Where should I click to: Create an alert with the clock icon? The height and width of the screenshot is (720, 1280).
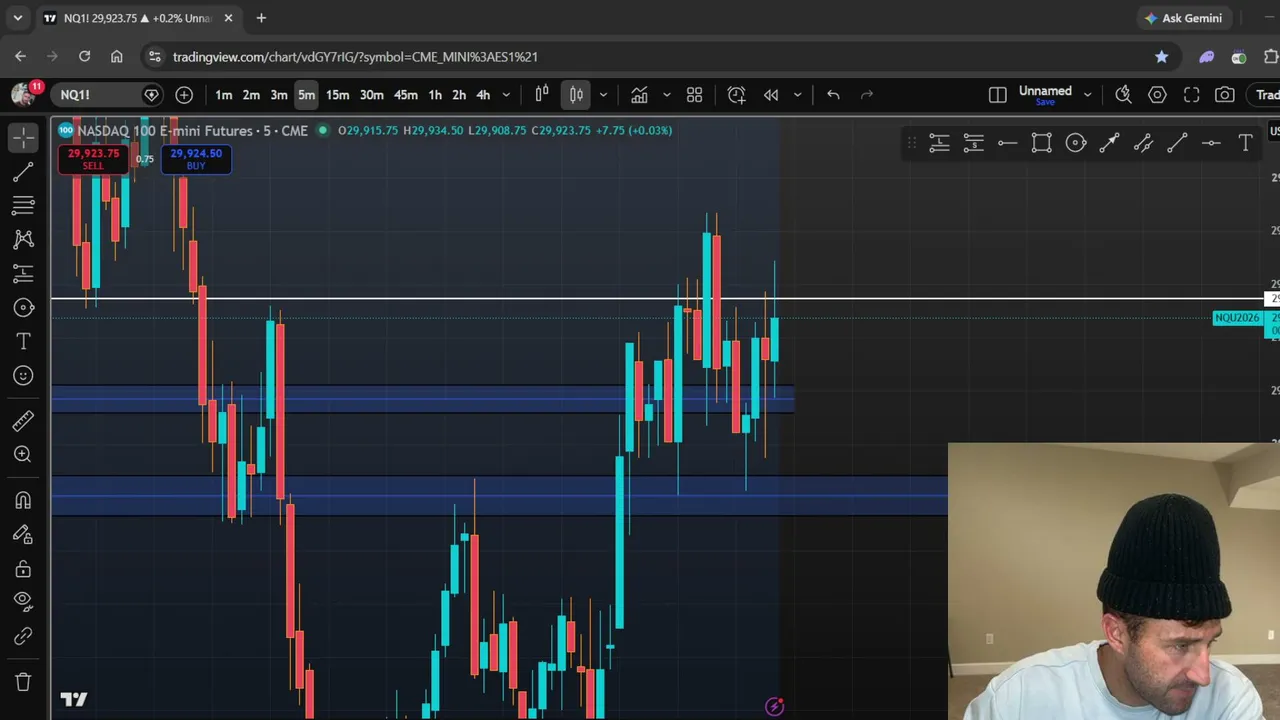[736, 95]
